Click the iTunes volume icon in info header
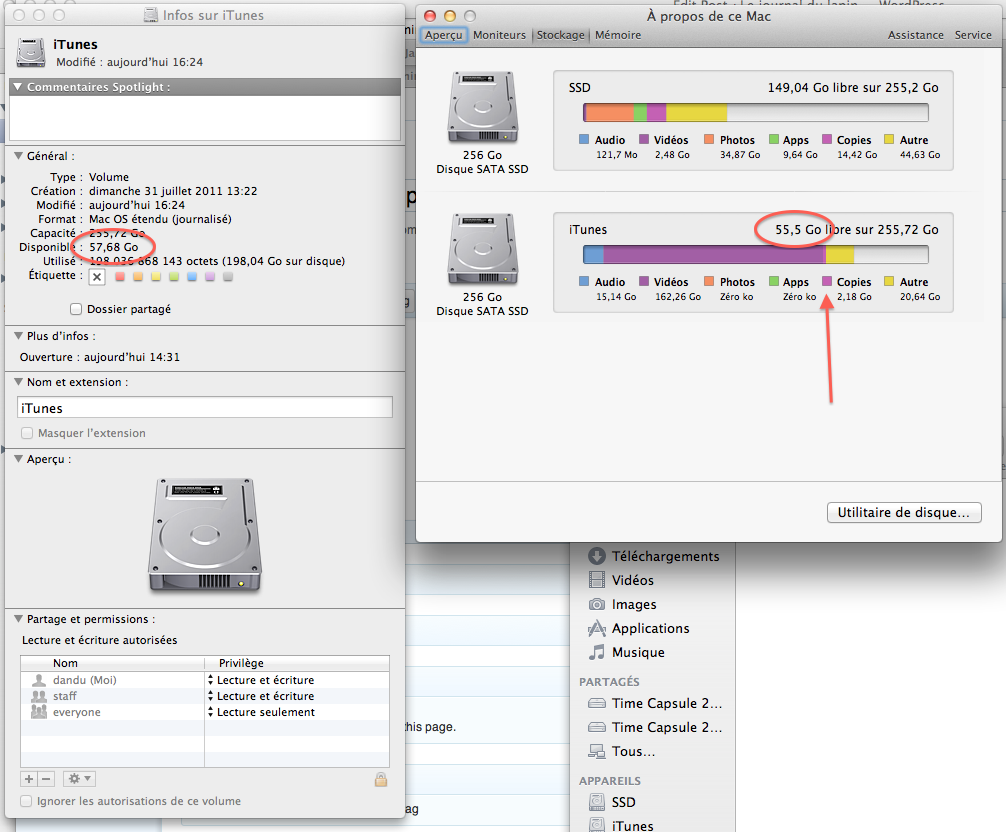1006x832 pixels. click(31, 53)
